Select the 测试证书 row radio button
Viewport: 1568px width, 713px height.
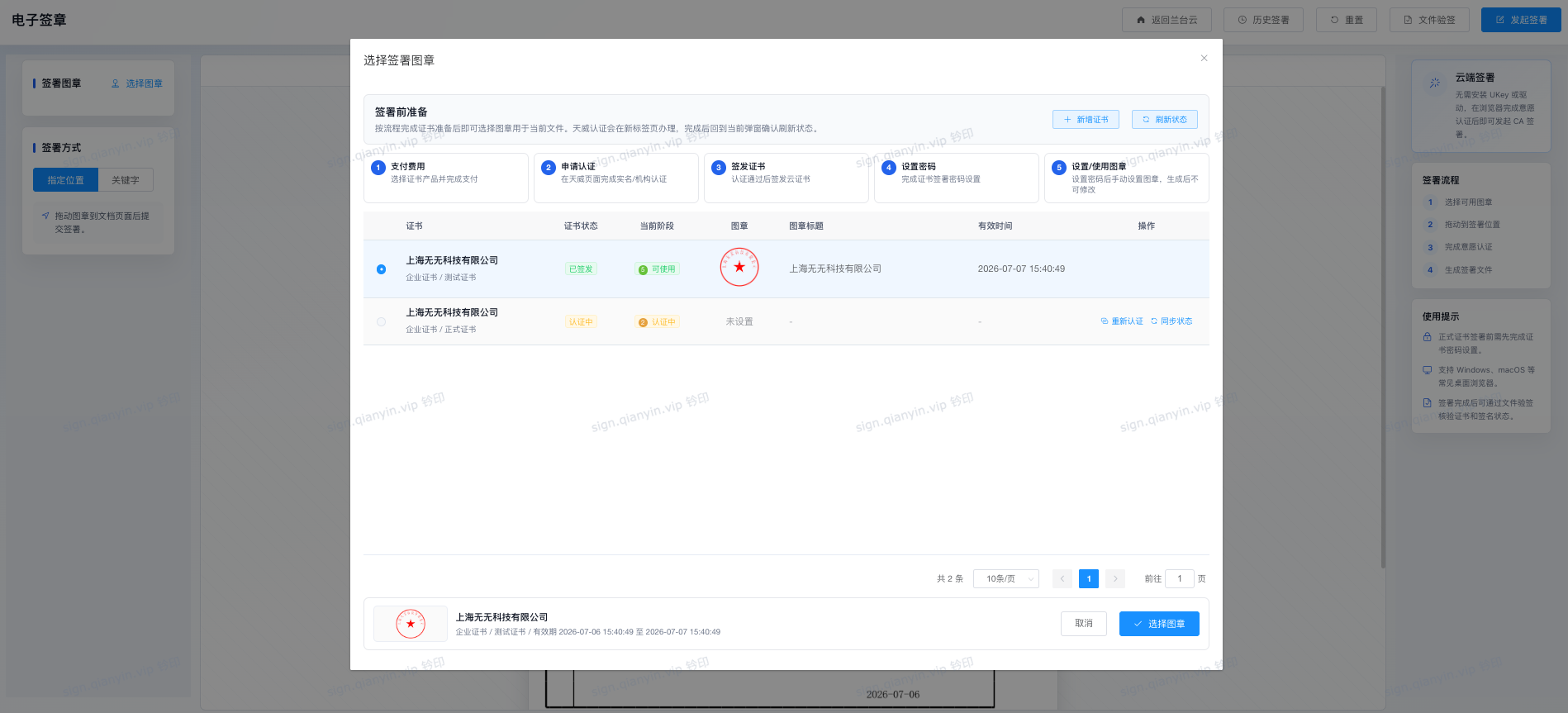click(x=381, y=269)
